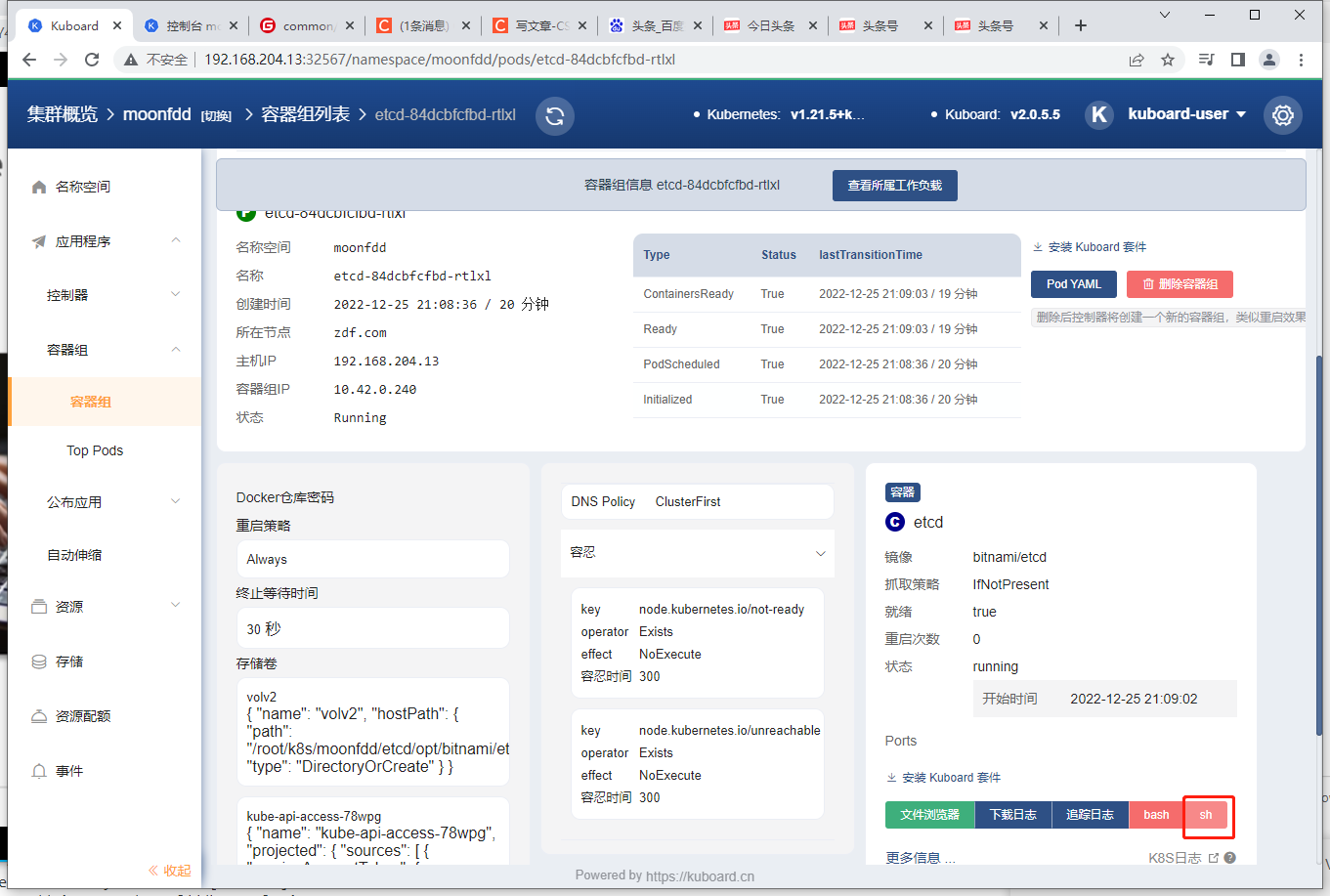Open the settings gear in Kuboard header
Image resolution: width=1330 pixels, height=896 pixels.
tap(1283, 115)
